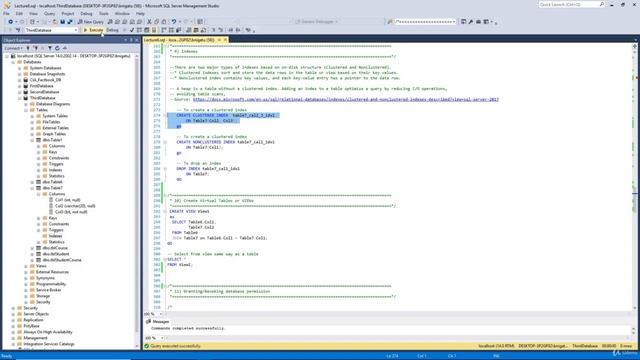Click the Object Explorer filter funnel icon
Screen dimensions: 640x360
50,48
